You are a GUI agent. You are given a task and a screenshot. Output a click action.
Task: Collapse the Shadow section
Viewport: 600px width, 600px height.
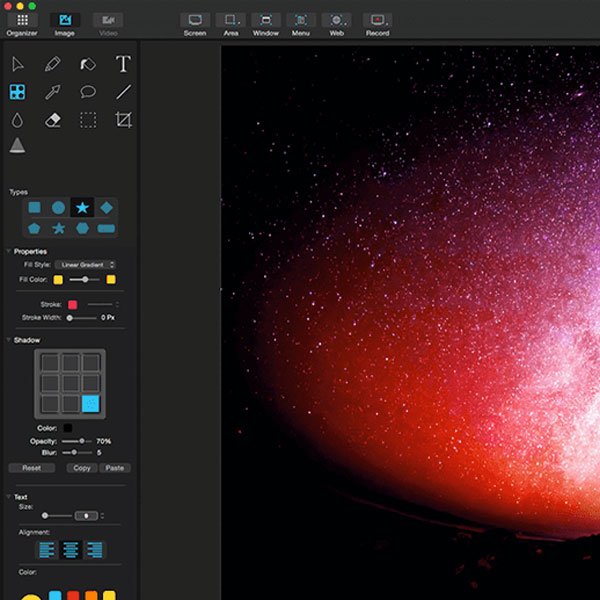click(x=8, y=340)
